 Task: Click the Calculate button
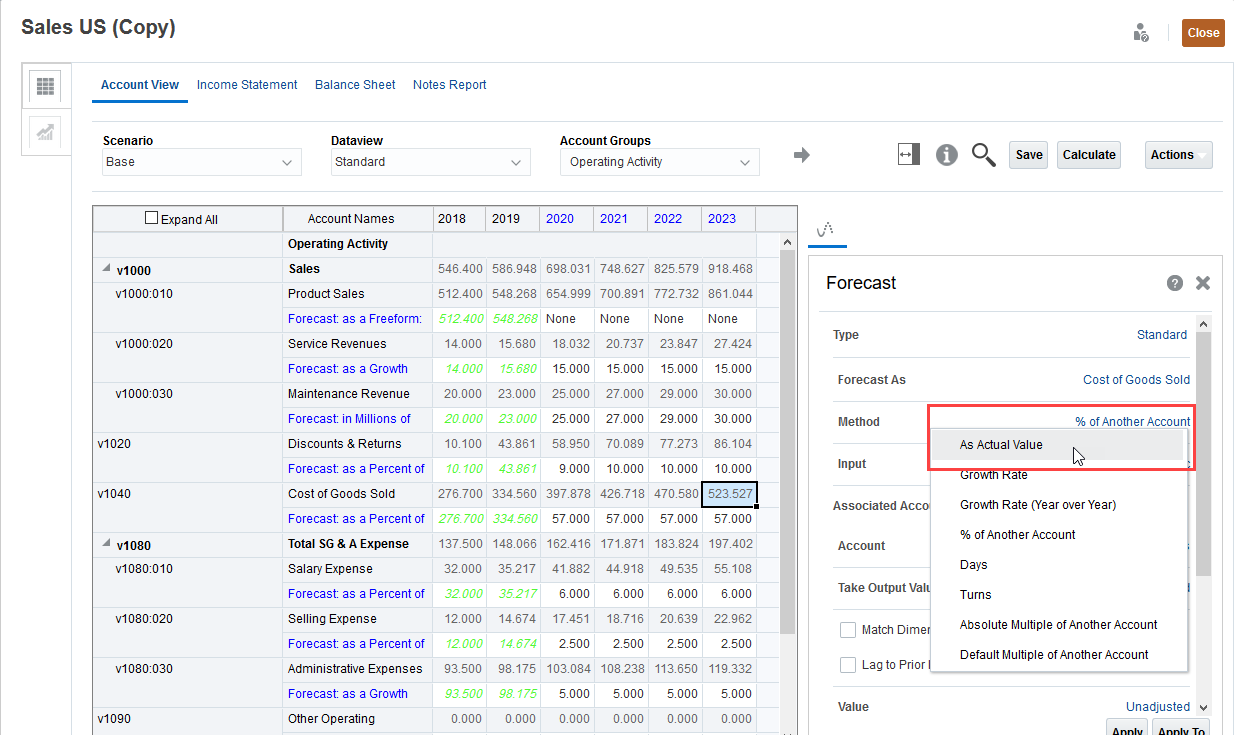(1088, 154)
